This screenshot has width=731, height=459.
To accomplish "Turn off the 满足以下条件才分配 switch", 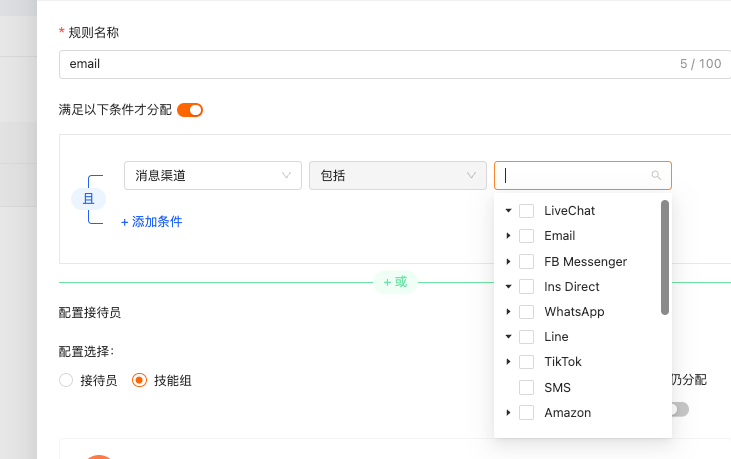I will [x=190, y=110].
